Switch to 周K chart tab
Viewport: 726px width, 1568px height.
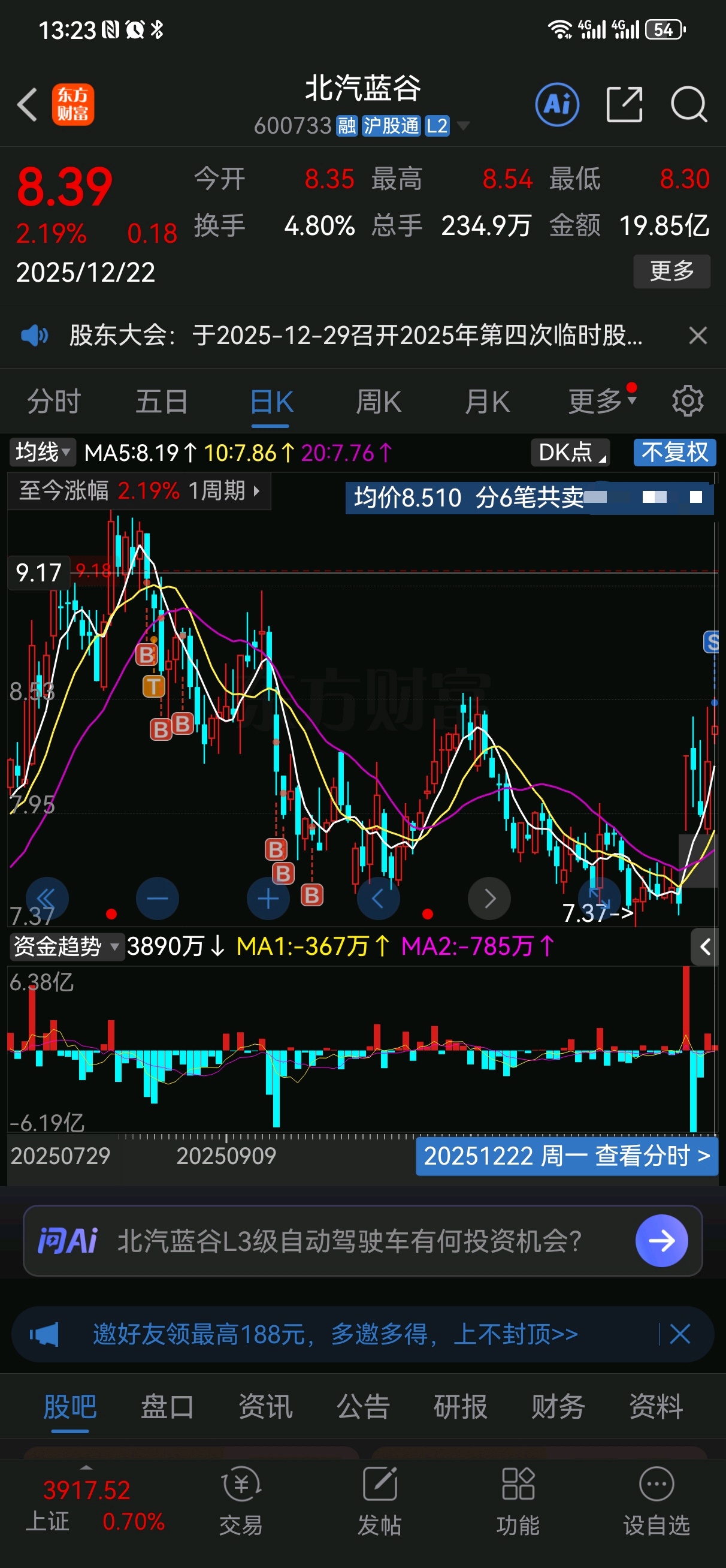[379, 402]
